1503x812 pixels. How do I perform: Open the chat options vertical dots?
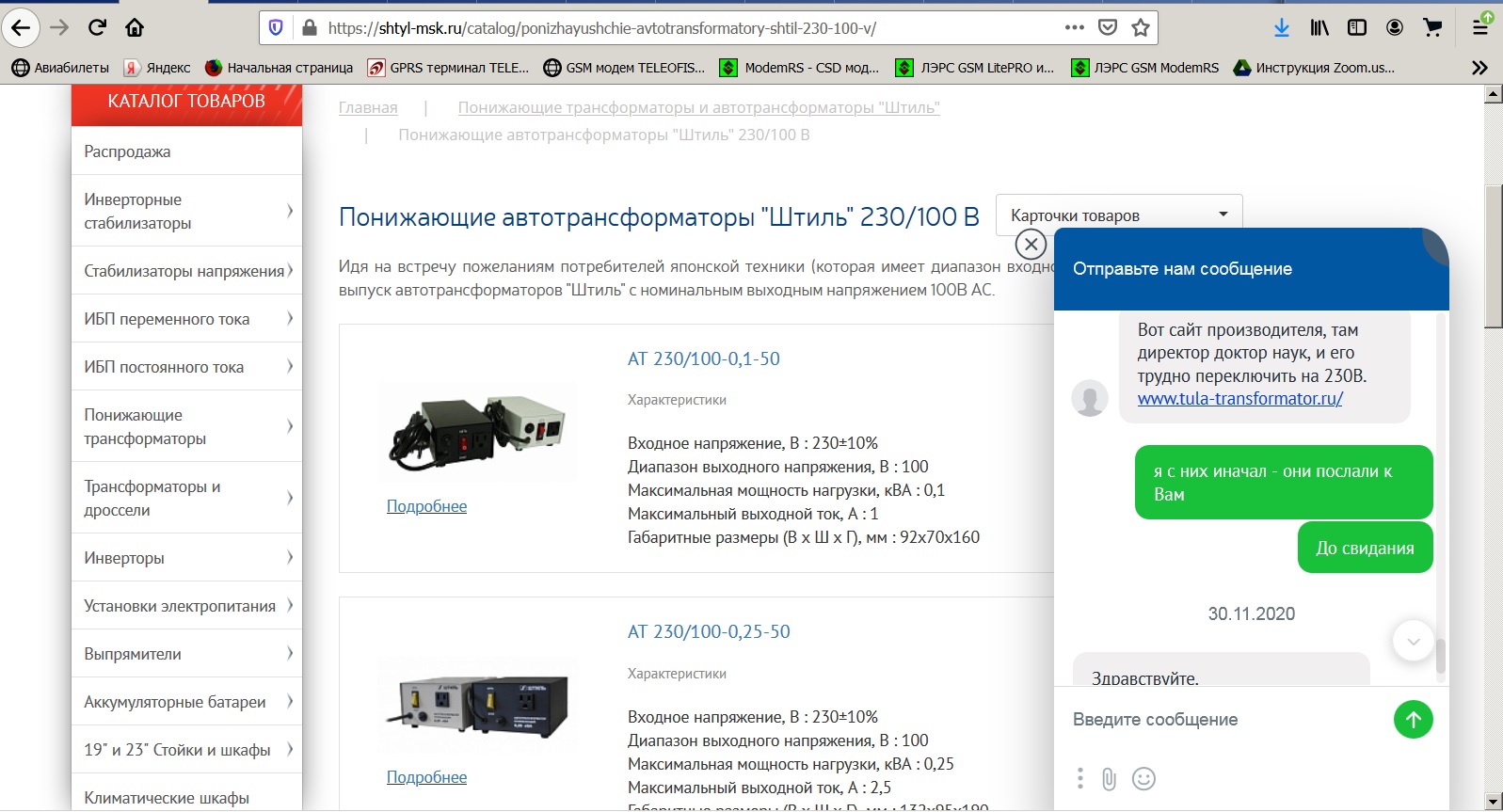(1080, 778)
